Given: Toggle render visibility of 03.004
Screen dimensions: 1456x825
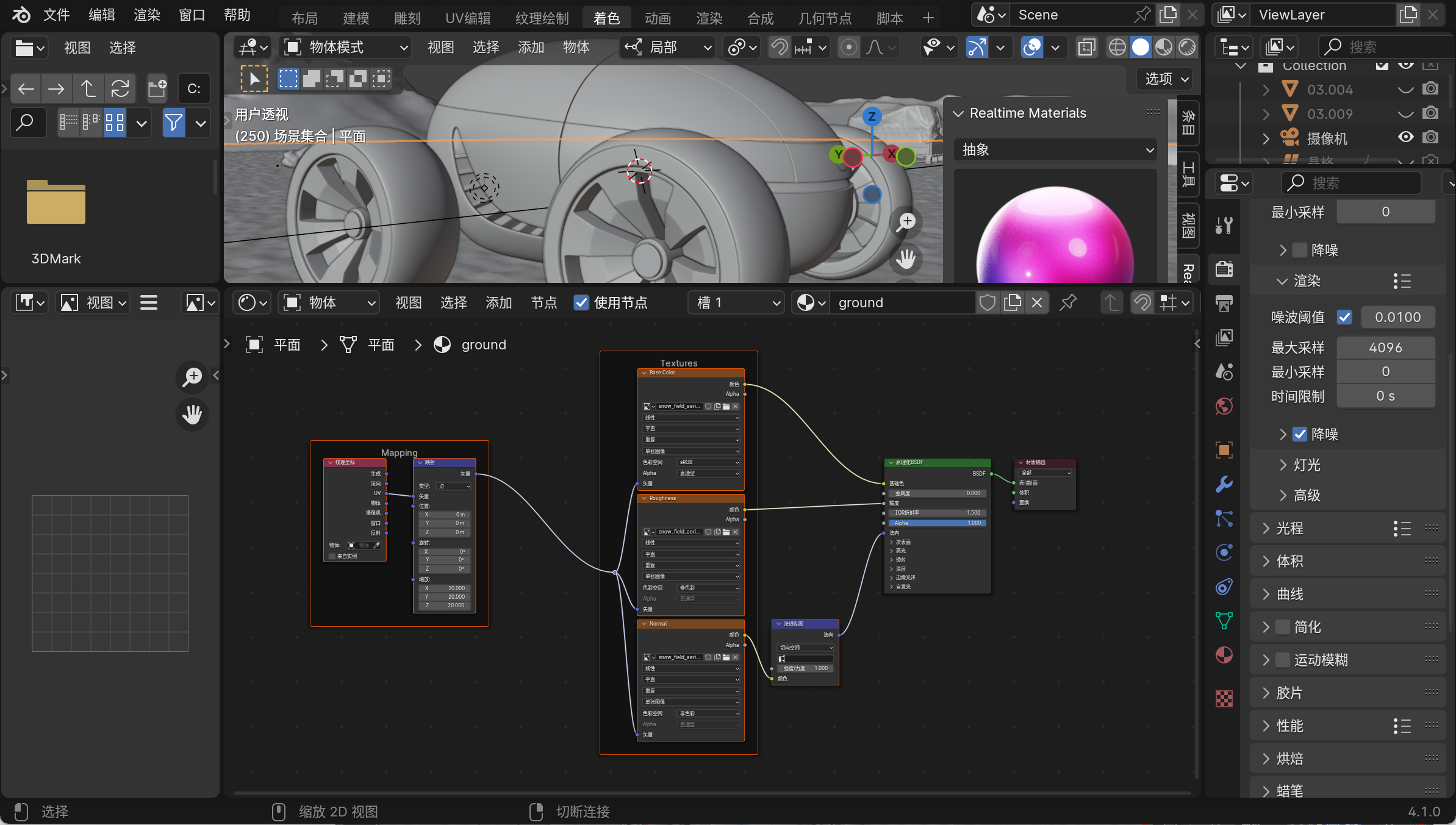Looking at the screenshot, I should [x=1430, y=89].
